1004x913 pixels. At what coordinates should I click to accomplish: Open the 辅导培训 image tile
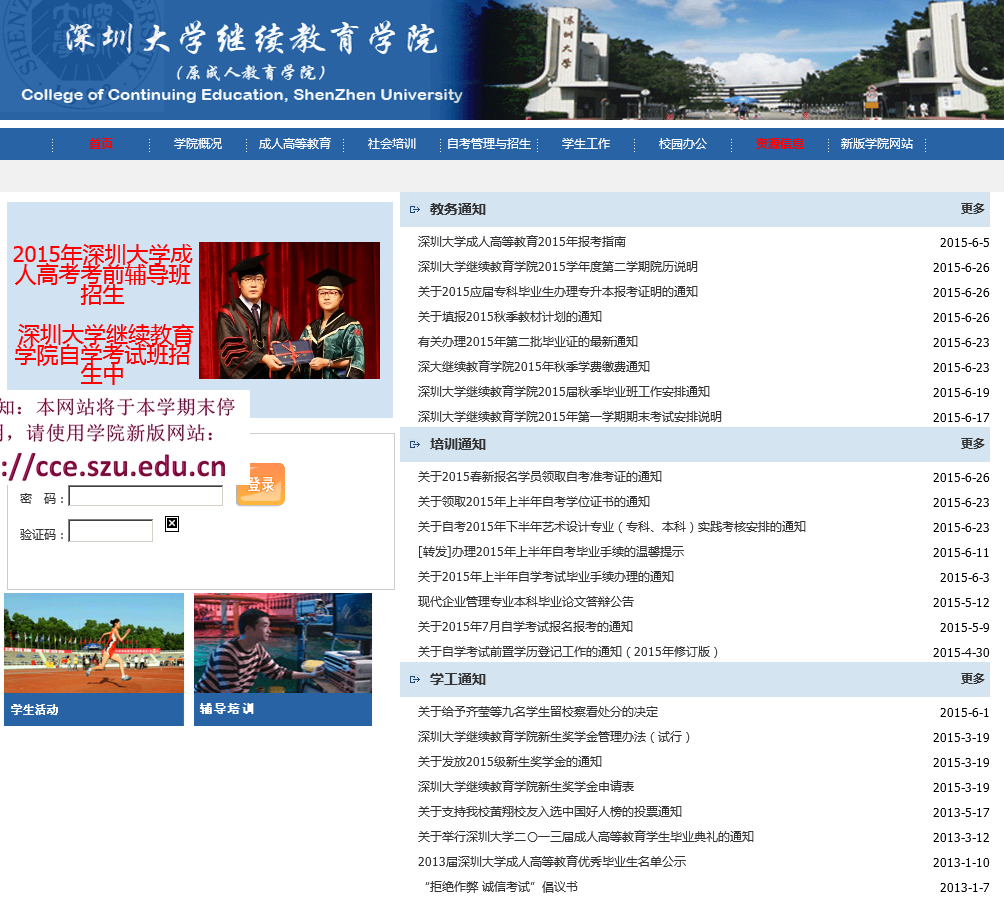283,659
